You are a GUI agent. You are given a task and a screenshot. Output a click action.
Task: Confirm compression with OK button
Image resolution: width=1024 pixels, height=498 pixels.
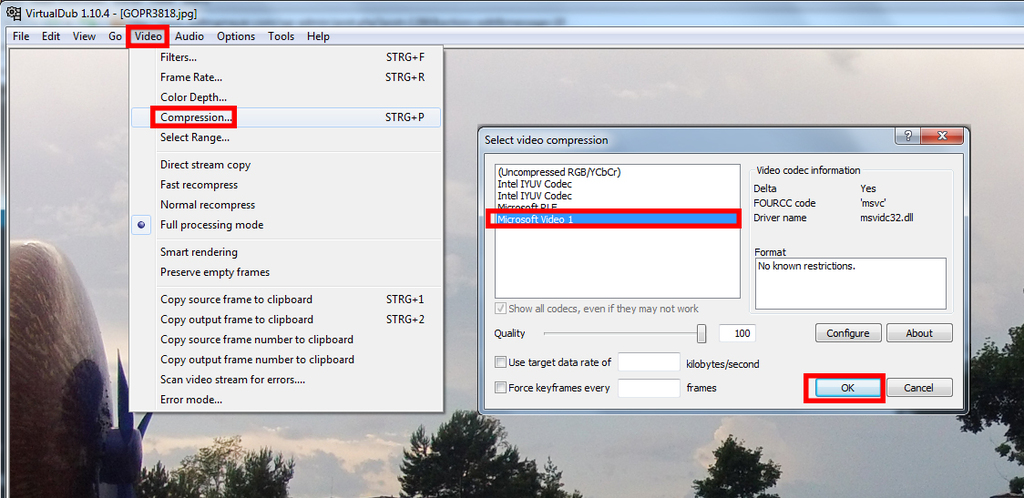click(848, 388)
